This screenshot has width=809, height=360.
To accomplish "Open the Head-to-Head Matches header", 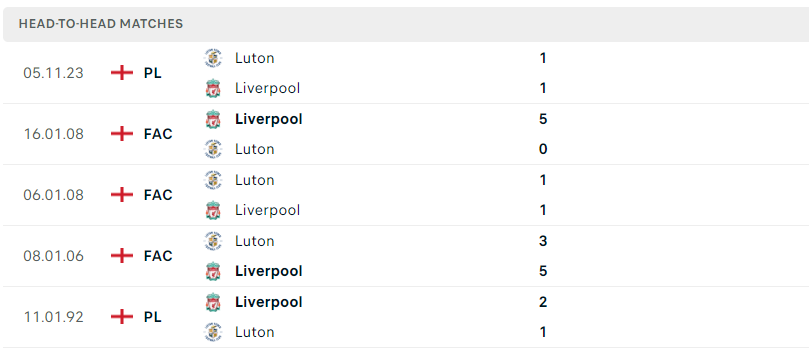I will (x=406, y=24).
